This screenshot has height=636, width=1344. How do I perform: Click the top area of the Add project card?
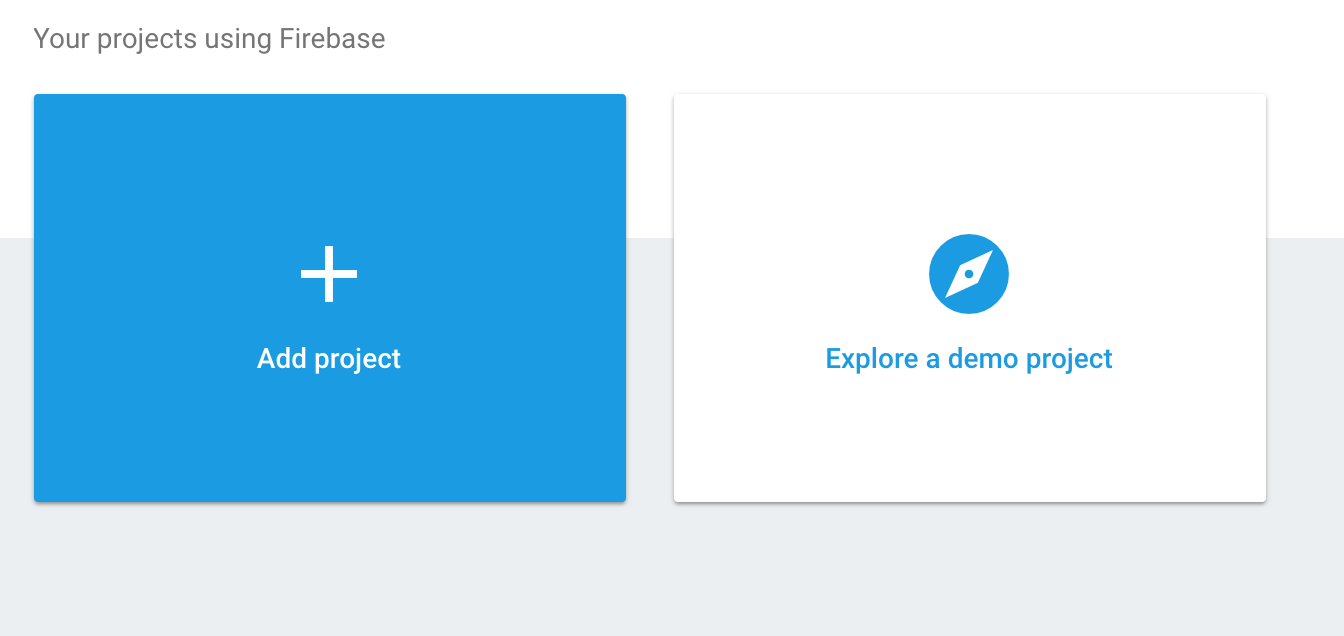tap(329, 140)
